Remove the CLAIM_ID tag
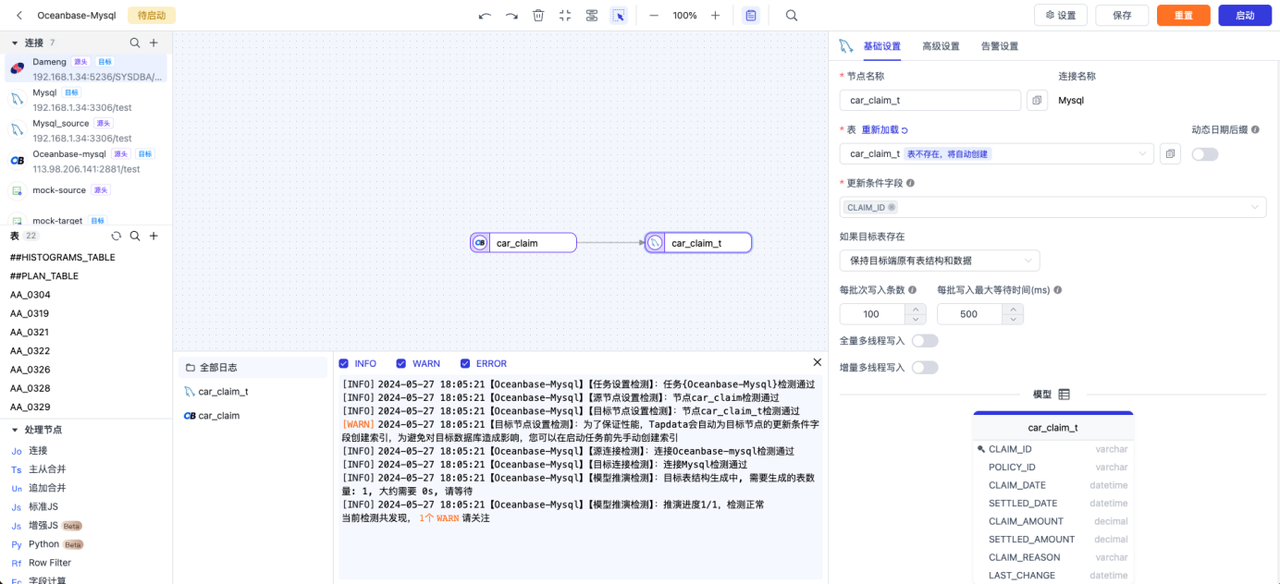1280x584 pixels. (892, 207)
